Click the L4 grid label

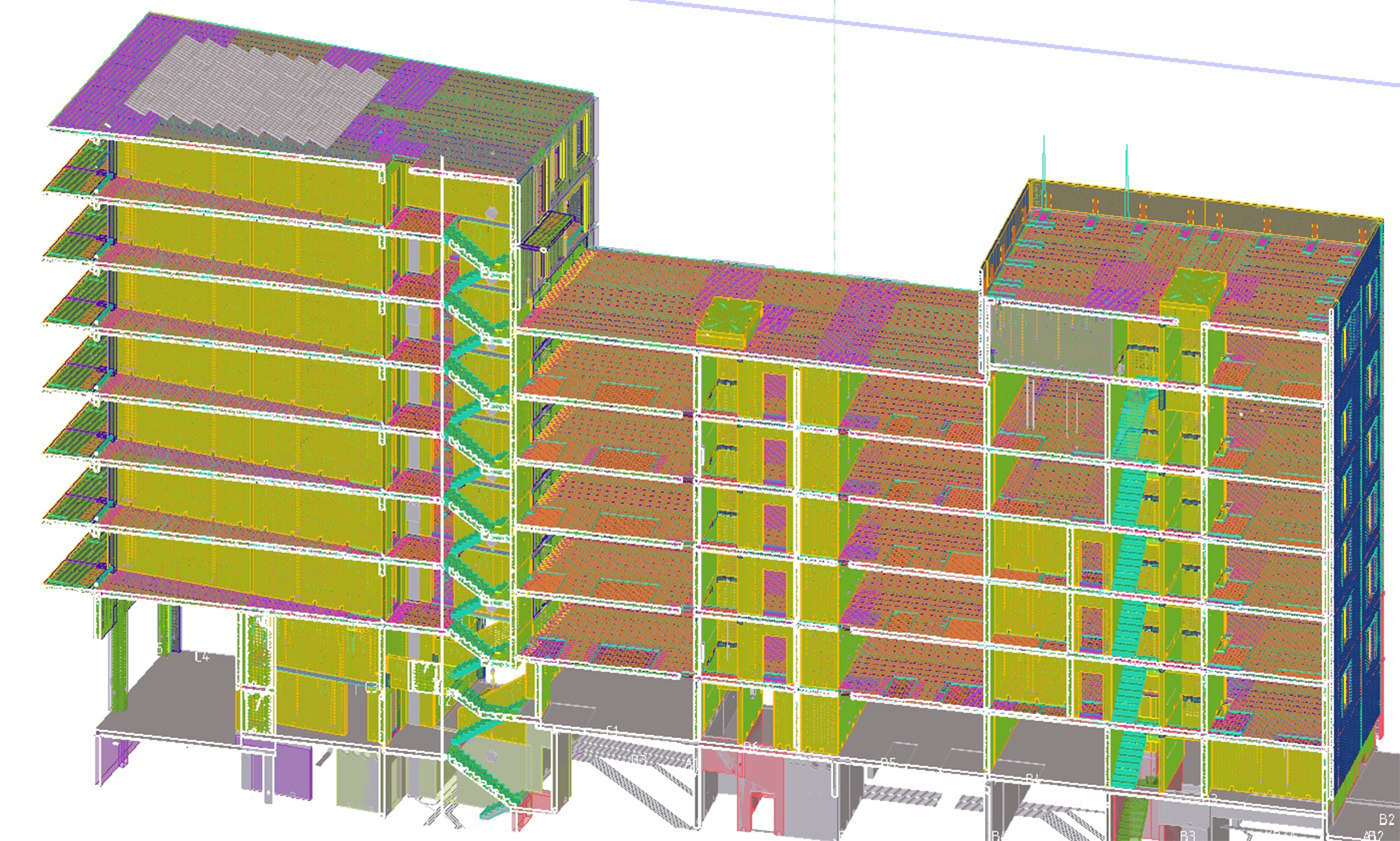[x=202, y=657]
